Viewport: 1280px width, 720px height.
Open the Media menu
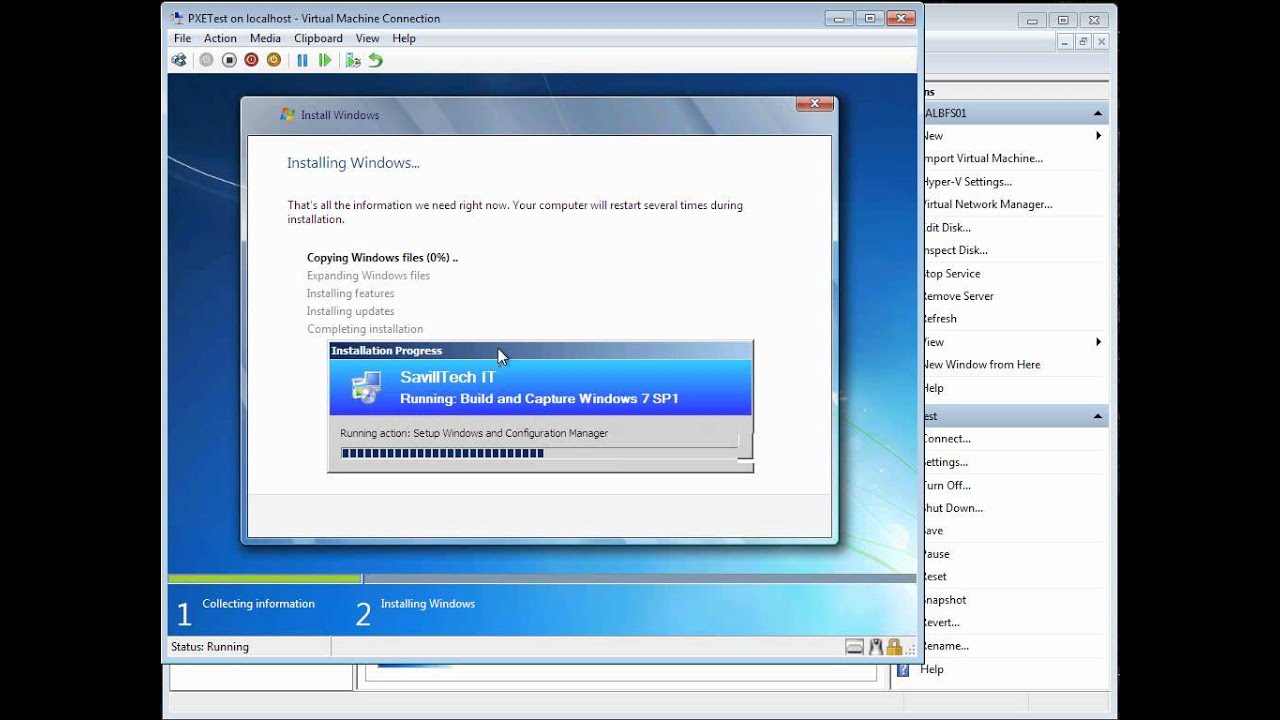coord(265,38)
